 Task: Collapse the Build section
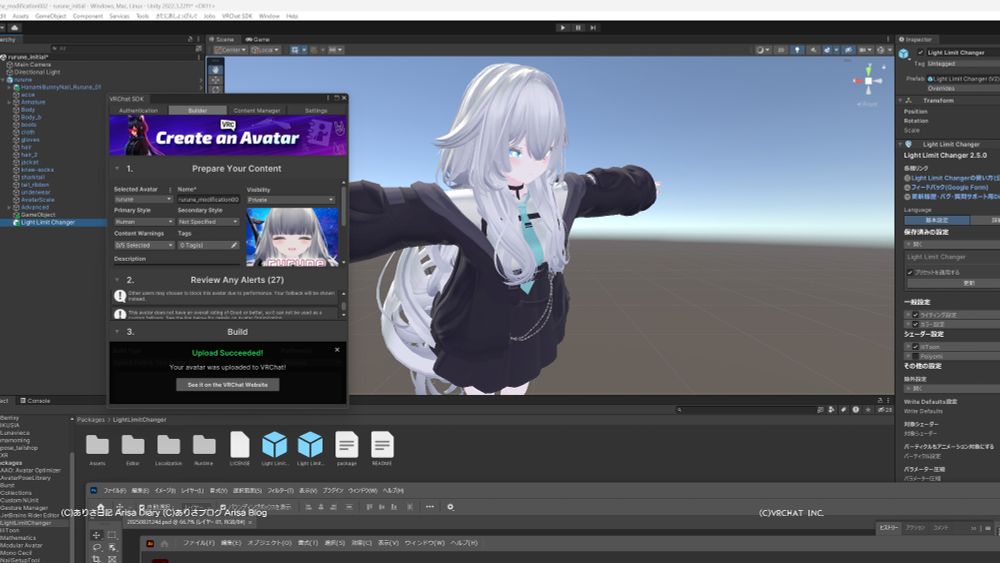click(117, 332)
